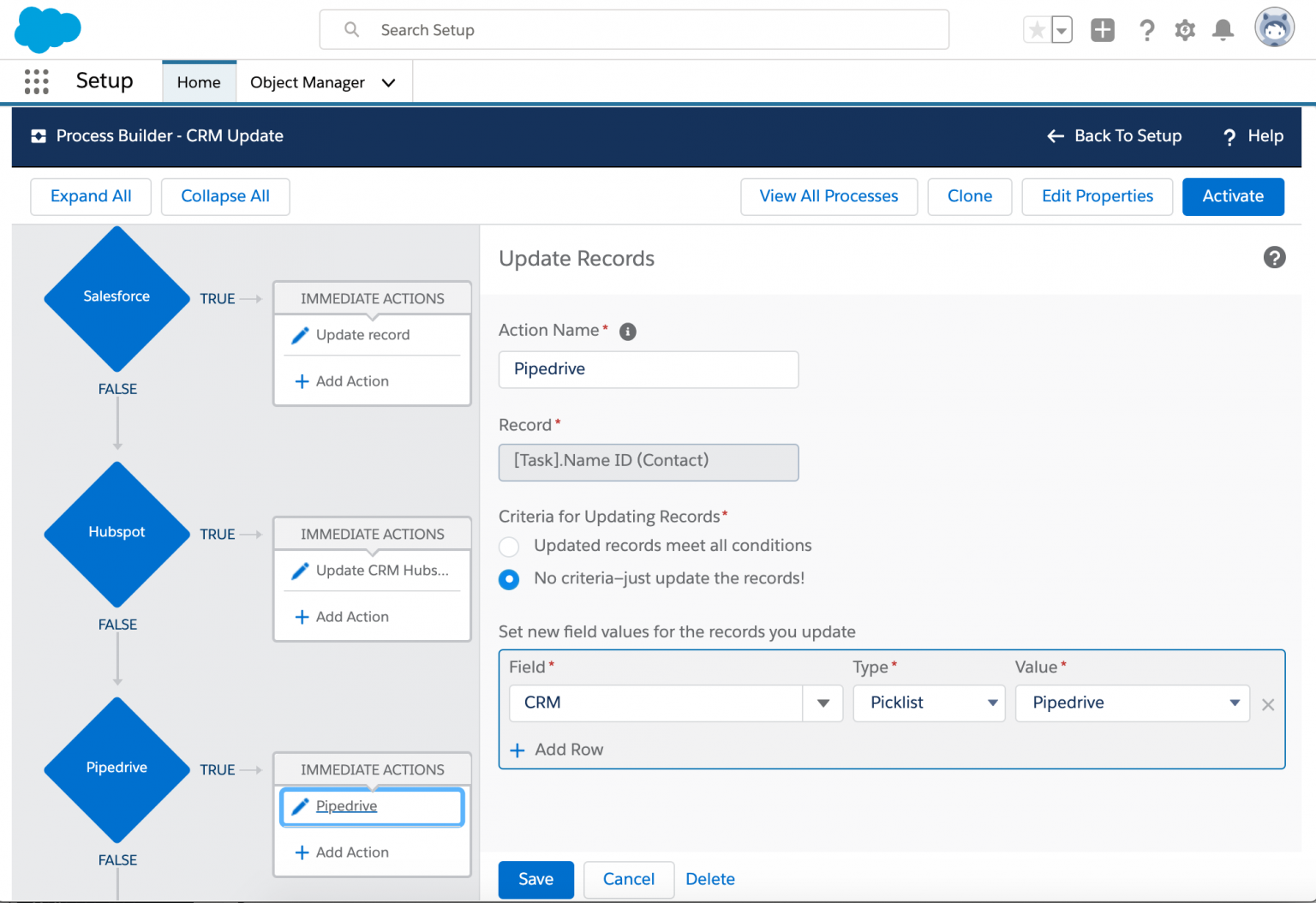Viewport: 1316px width, 903px height.
Task: Save the Update Records action
Action: (535, 880)
